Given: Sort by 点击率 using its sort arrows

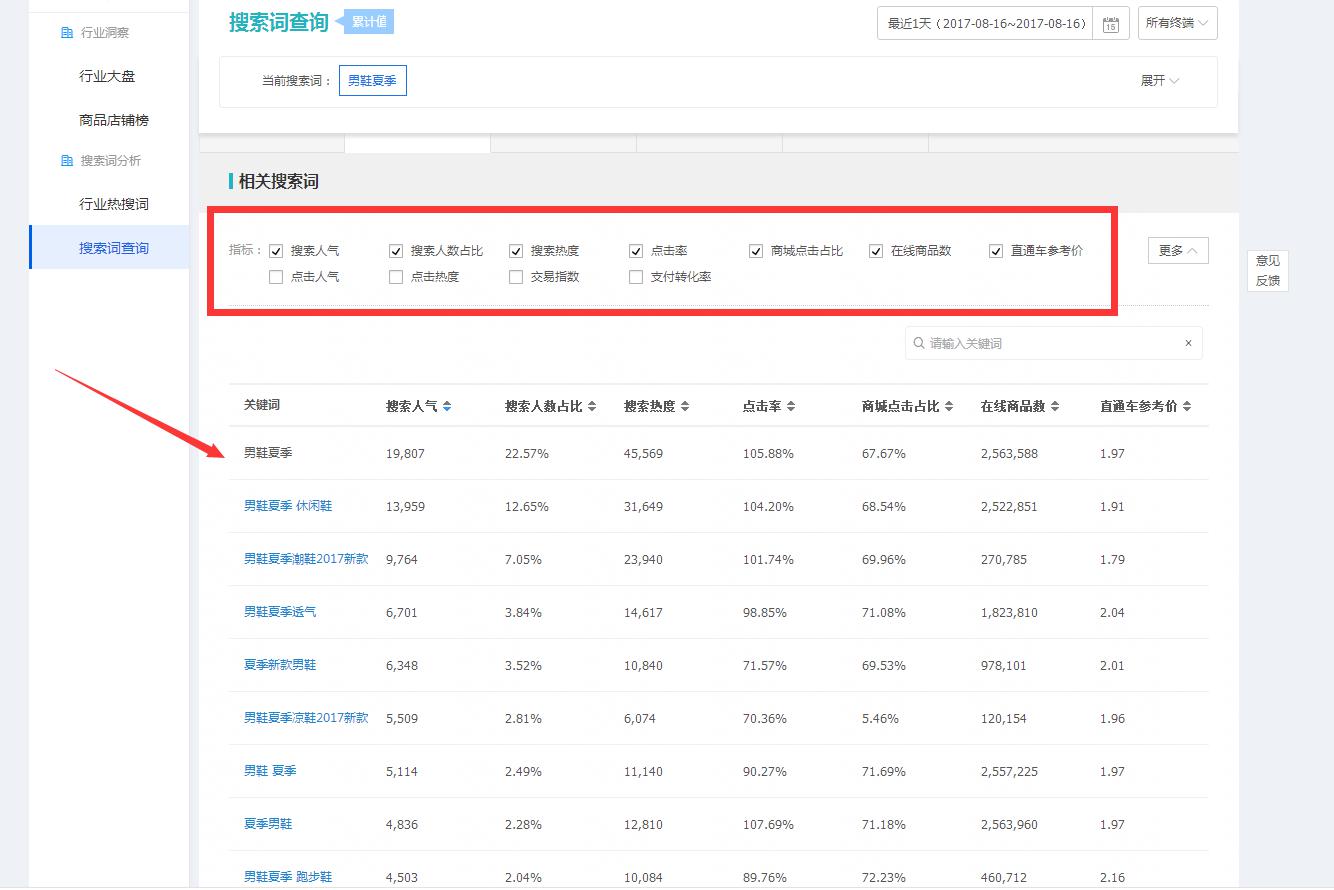Looking at the screenshot, I should point(789,405).
